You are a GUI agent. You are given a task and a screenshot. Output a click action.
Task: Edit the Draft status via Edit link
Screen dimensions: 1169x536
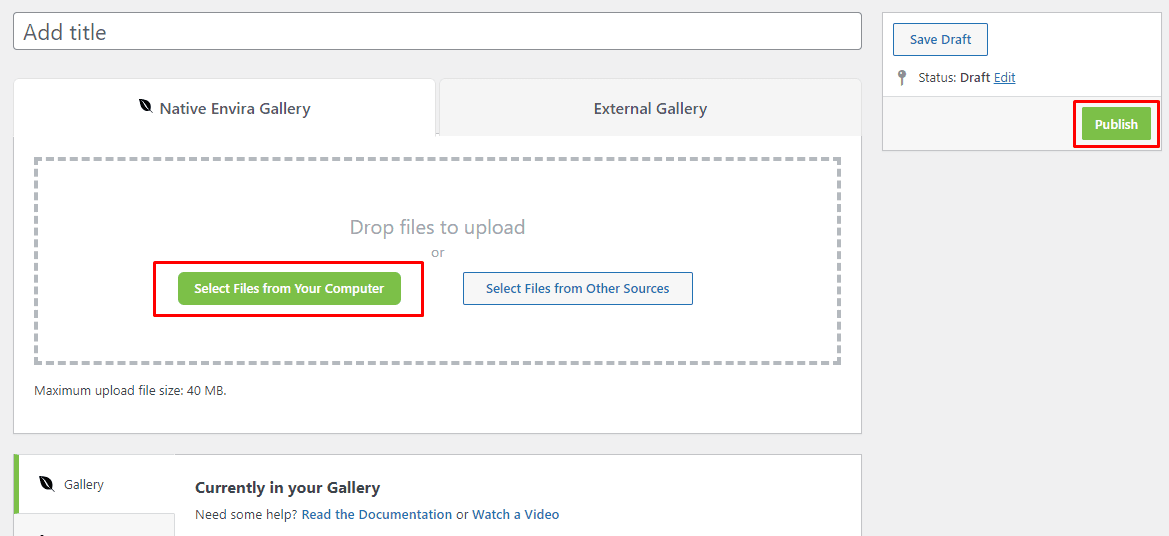tap(1004, 77)
